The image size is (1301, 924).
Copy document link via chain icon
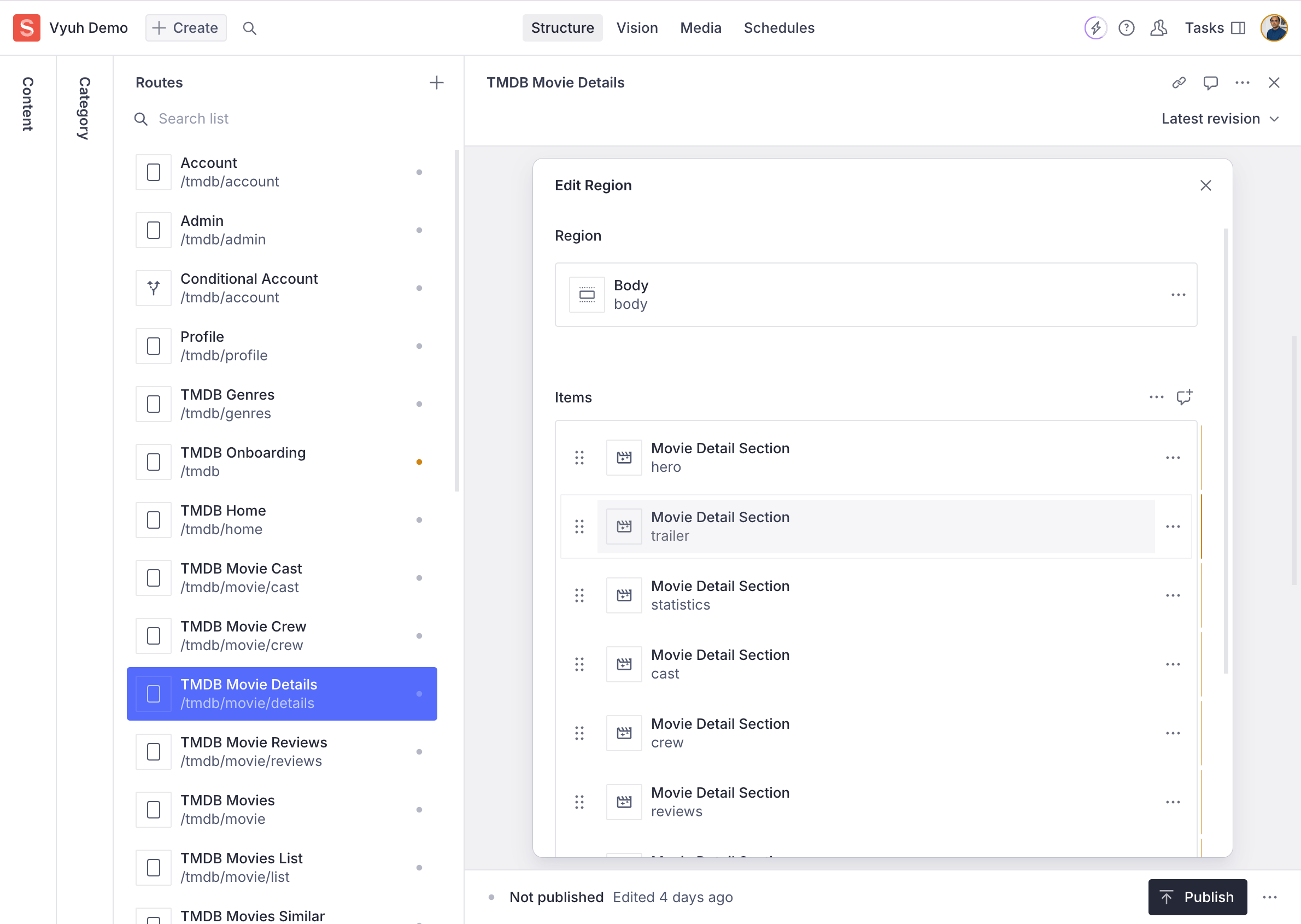pyautogui.click(x=1179, y=83)
